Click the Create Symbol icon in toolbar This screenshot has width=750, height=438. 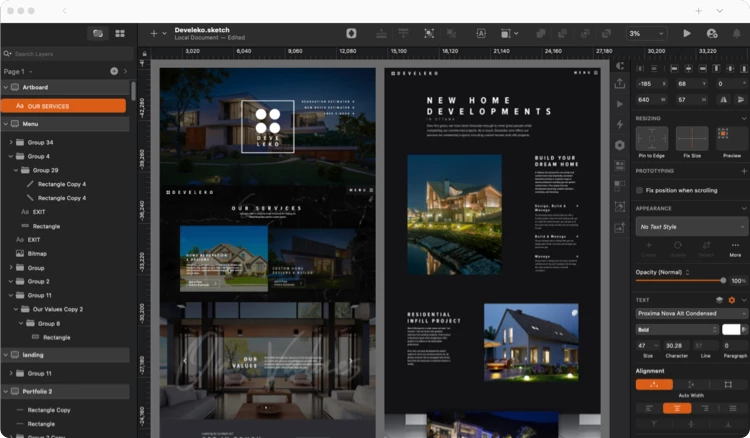tap(352, 33)
